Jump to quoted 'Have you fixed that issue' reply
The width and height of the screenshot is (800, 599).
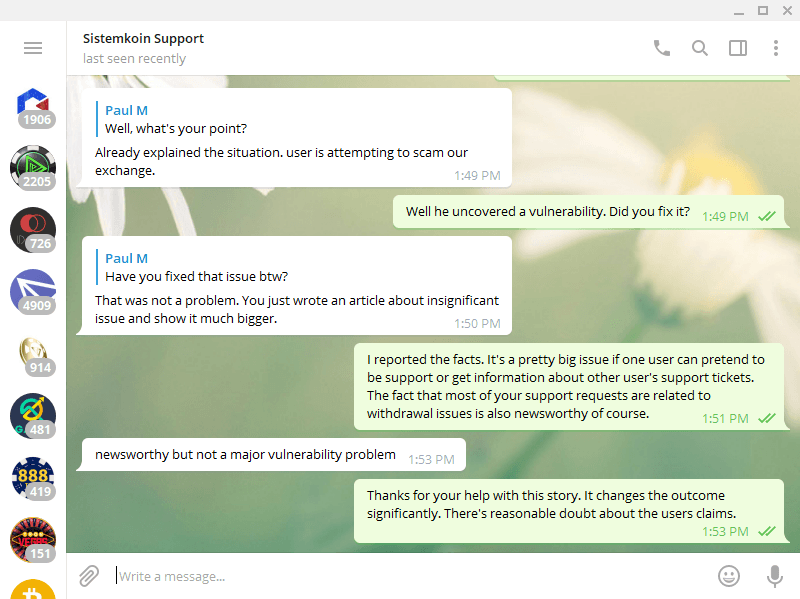tap(196, 268)
